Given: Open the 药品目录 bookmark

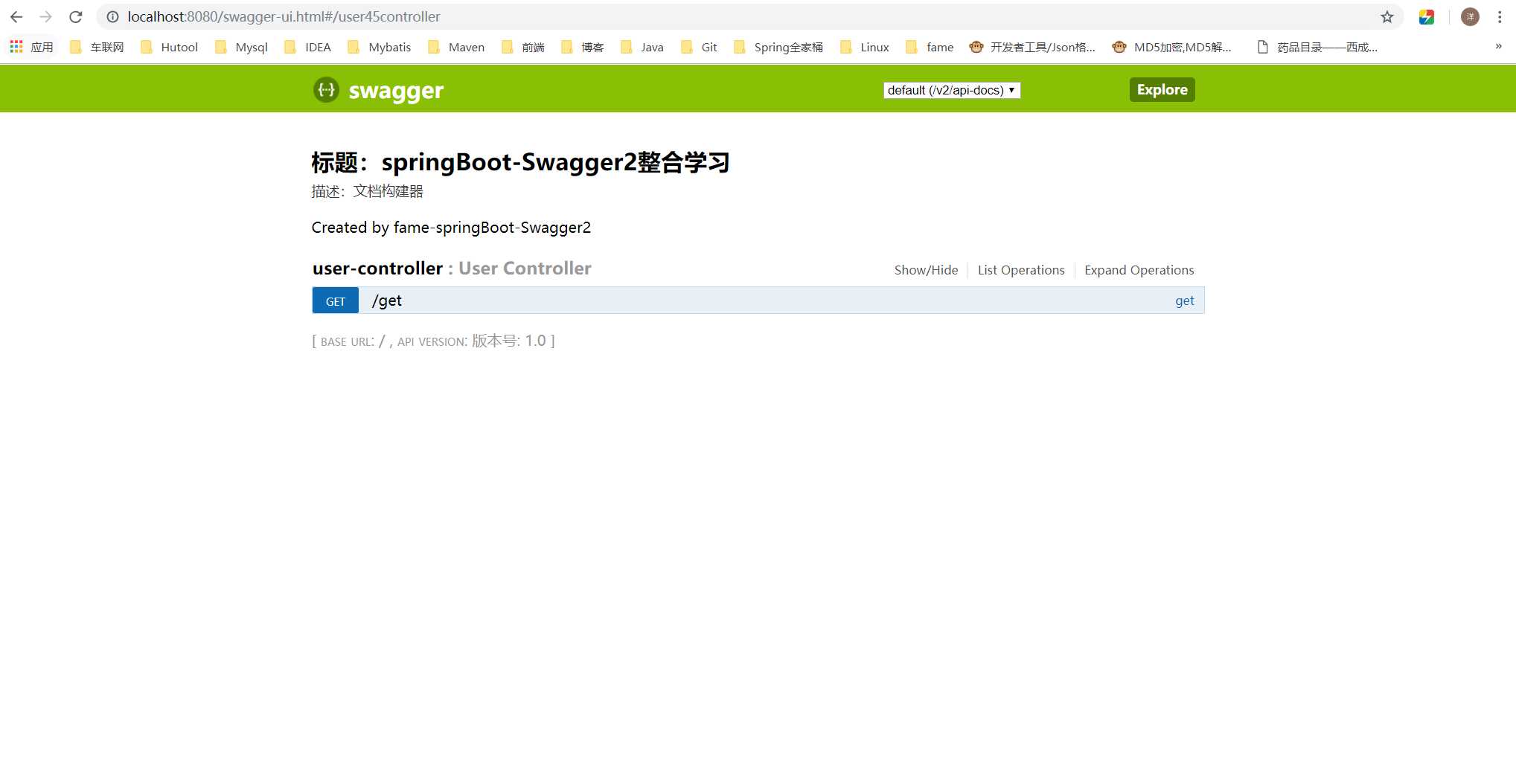Looking at the screenshot, I should 1317,47.
